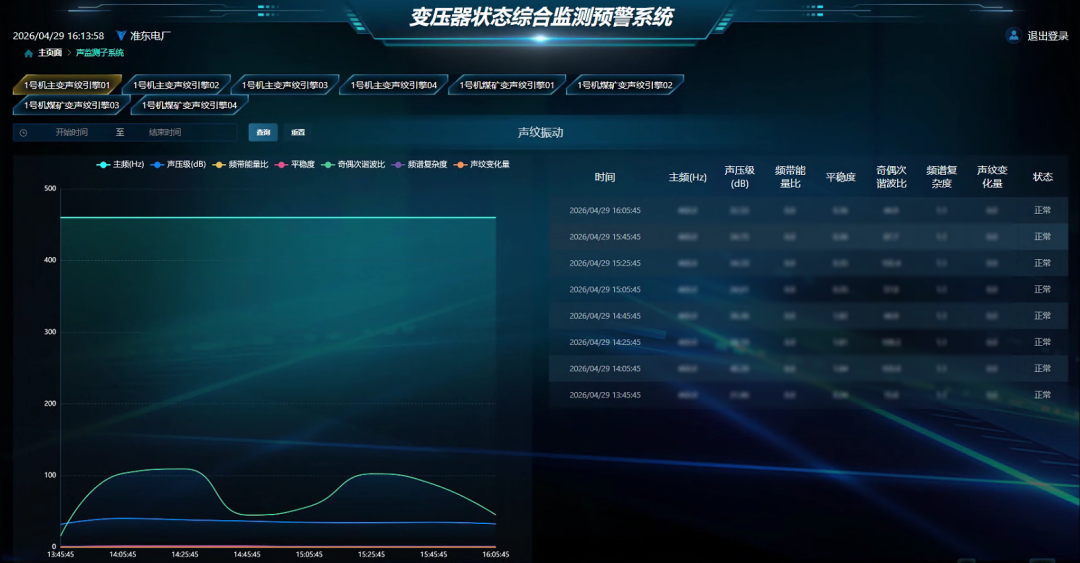Click the 声纹变化量 column header
Image resolution: width=1080 pixels, height=563 pixels.
[992, 177]
